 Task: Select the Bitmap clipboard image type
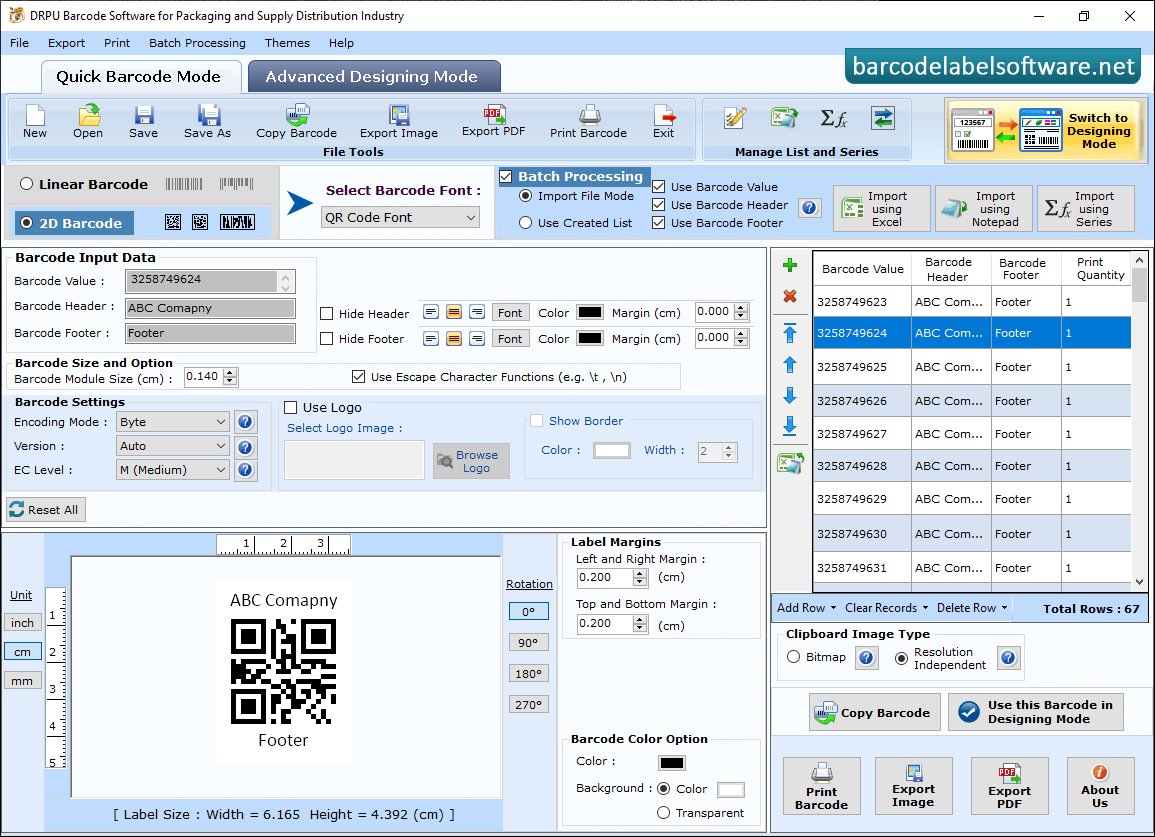793,656
